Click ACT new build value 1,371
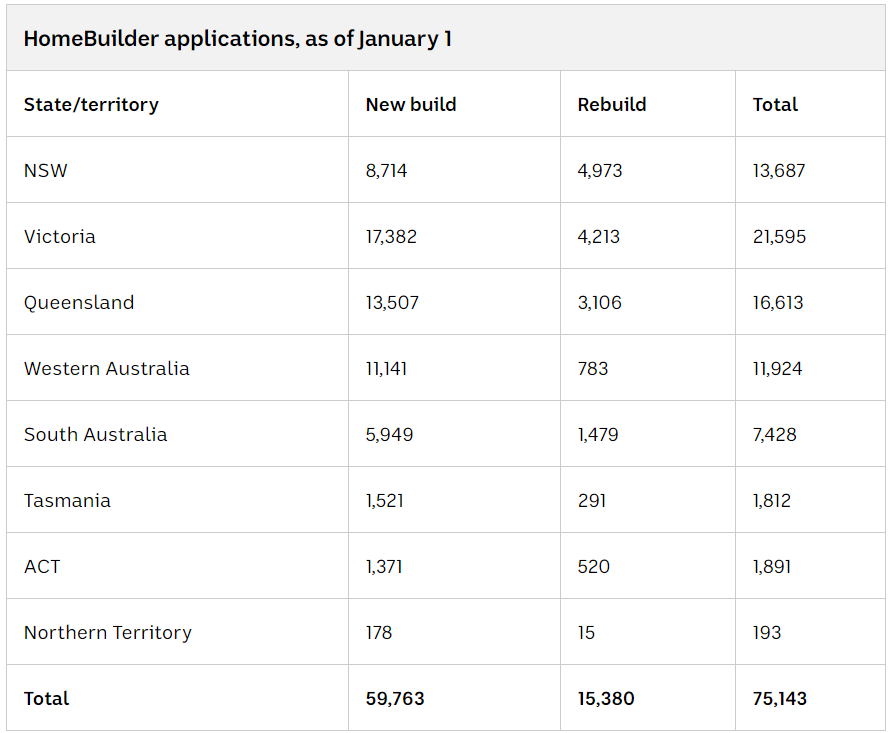The height and width of the screenshot is (733, 891). pyautogui.click(x=384, y=567)
